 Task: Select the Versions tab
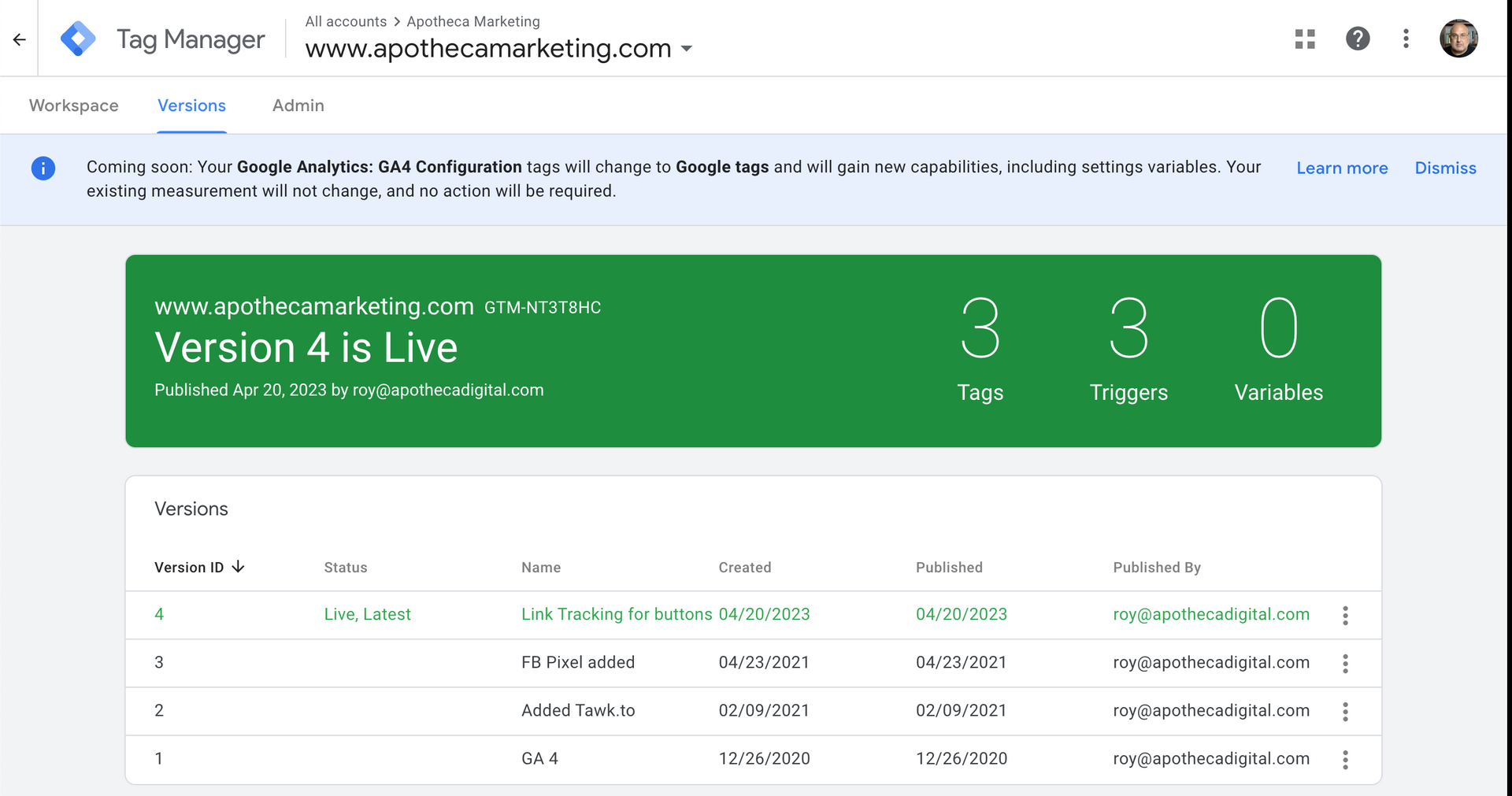click(x=191, y=106)
